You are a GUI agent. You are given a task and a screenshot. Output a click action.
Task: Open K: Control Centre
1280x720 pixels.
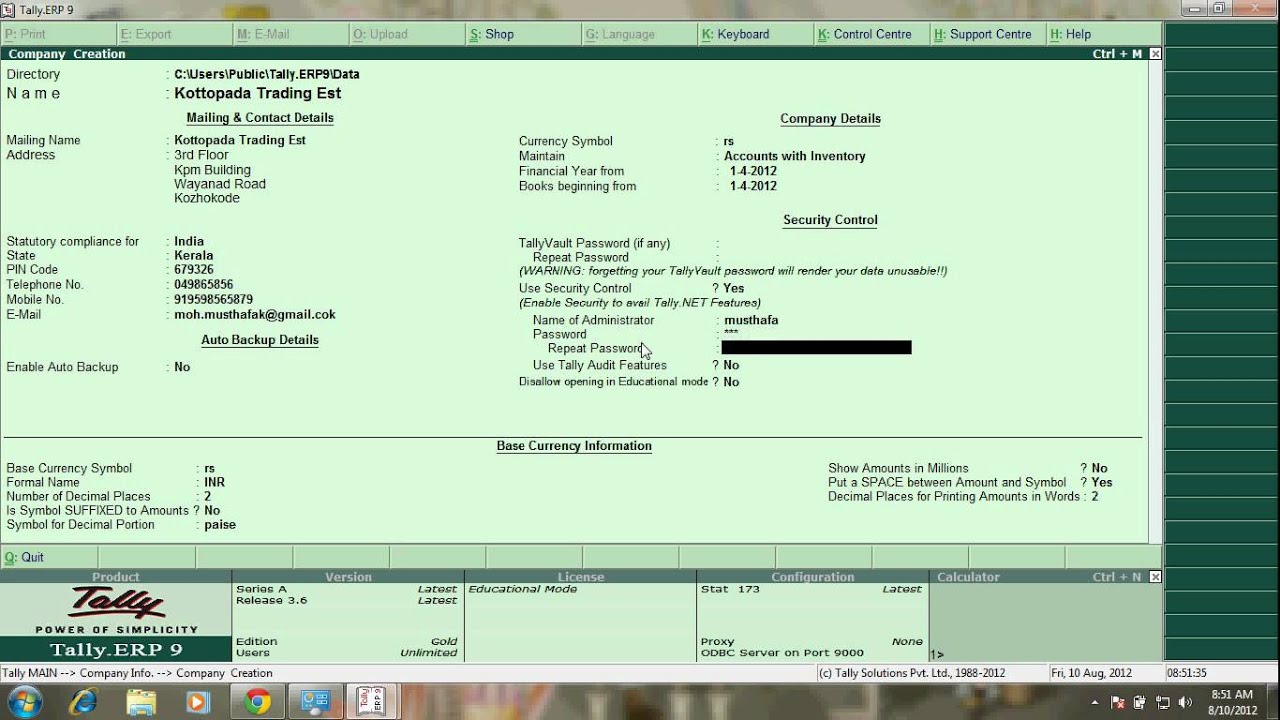(870, 34)
